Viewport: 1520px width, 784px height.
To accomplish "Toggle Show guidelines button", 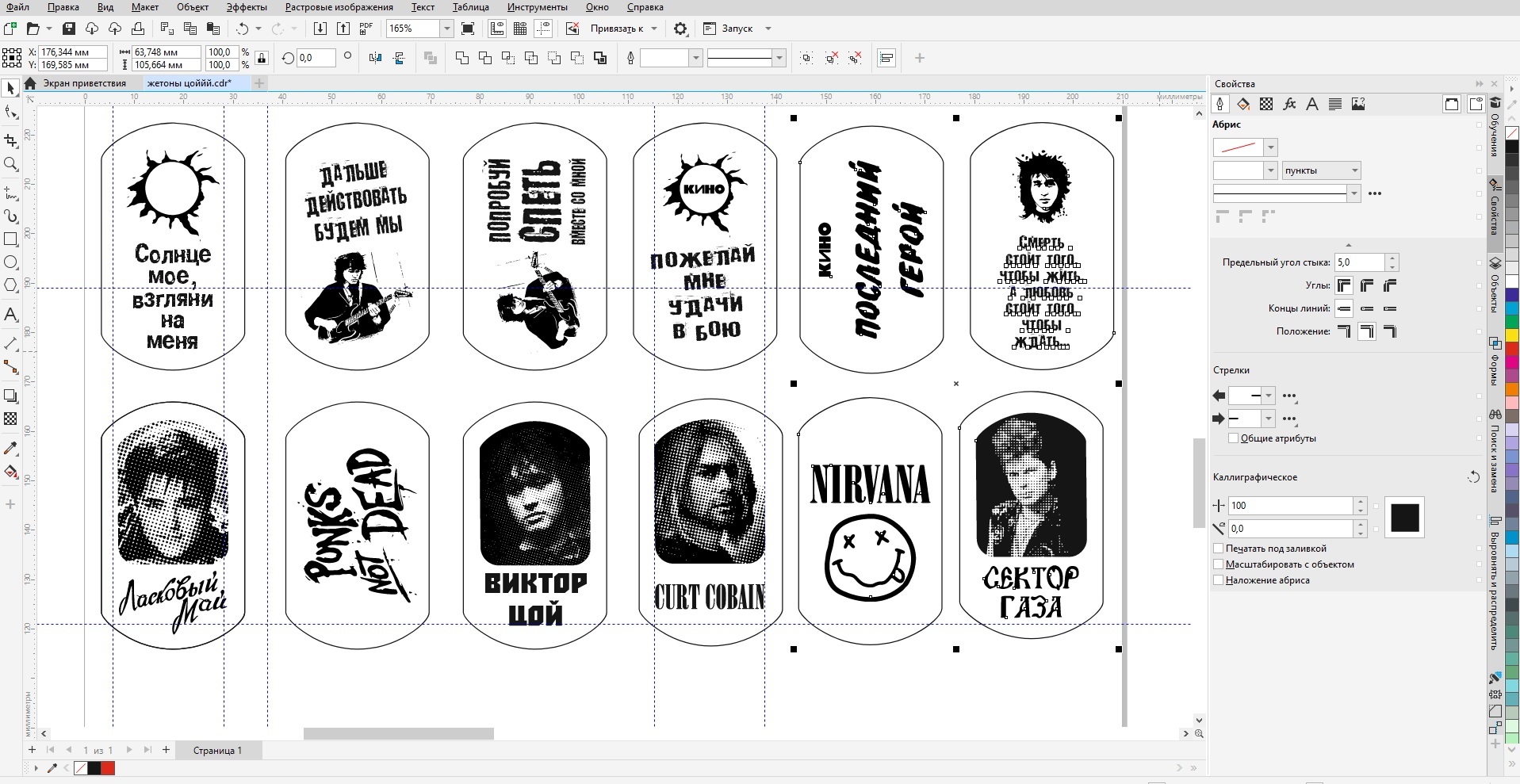I will [543, 29].
